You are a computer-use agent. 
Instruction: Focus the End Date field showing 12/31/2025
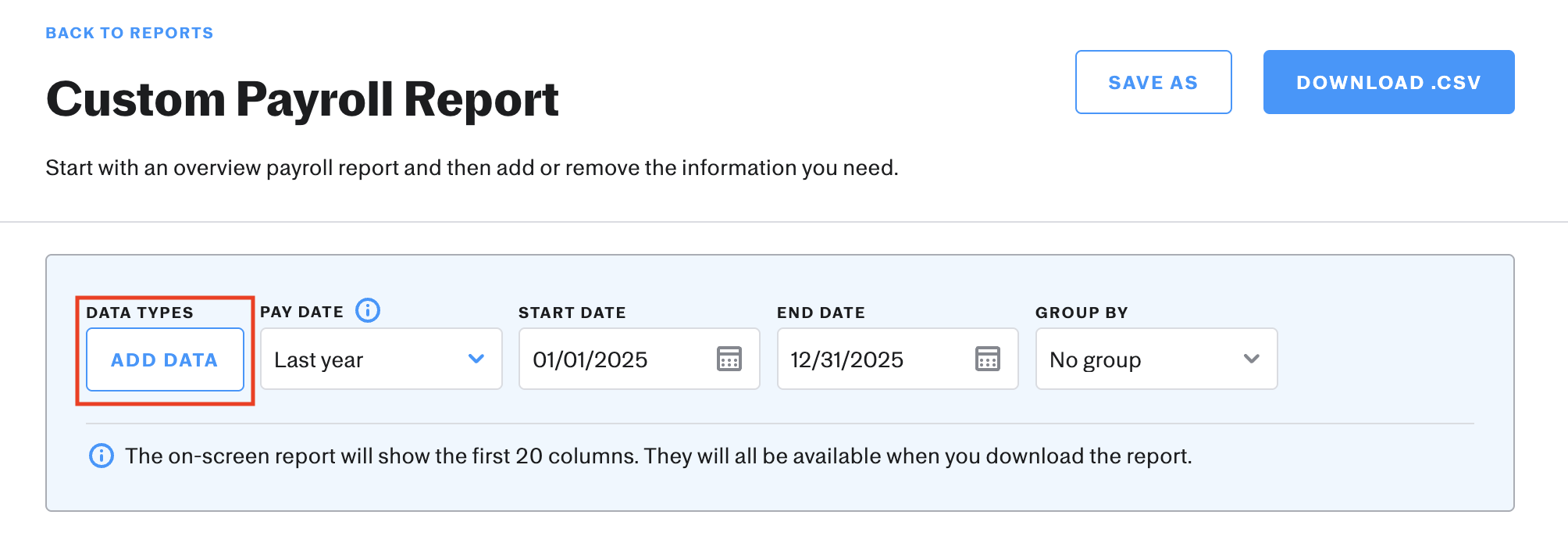[x=867, y=359]
